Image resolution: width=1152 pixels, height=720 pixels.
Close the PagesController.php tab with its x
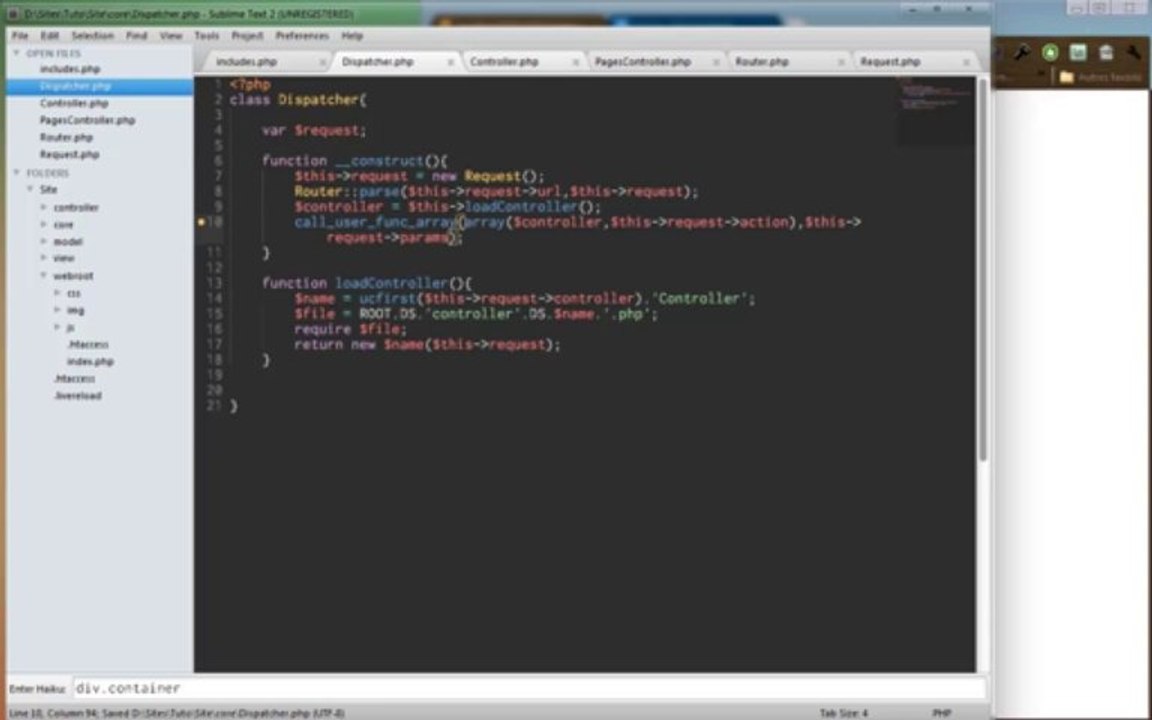tap(716, 63)
